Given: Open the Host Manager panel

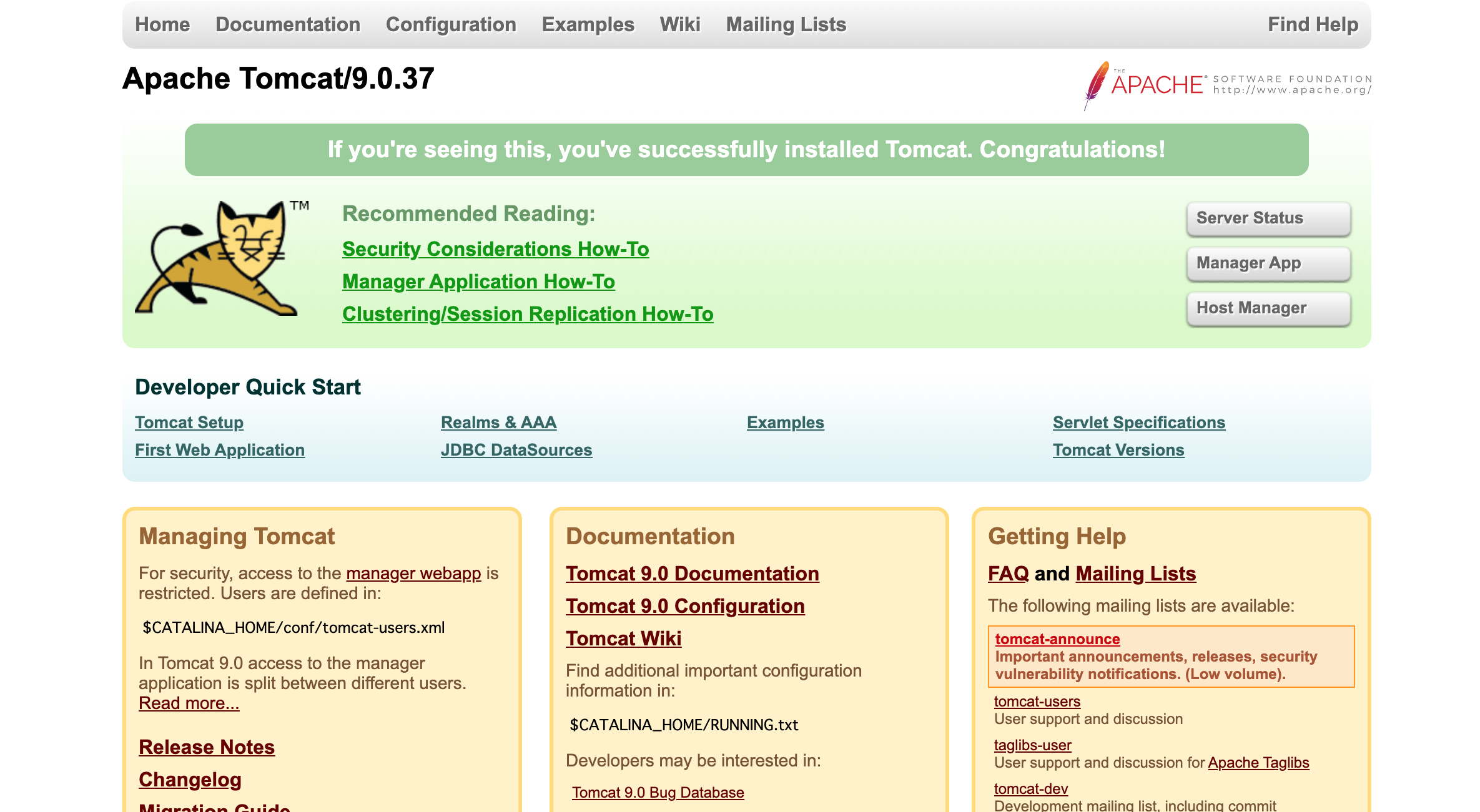Looking at the screenshot, I should (x=1265, y=308).
